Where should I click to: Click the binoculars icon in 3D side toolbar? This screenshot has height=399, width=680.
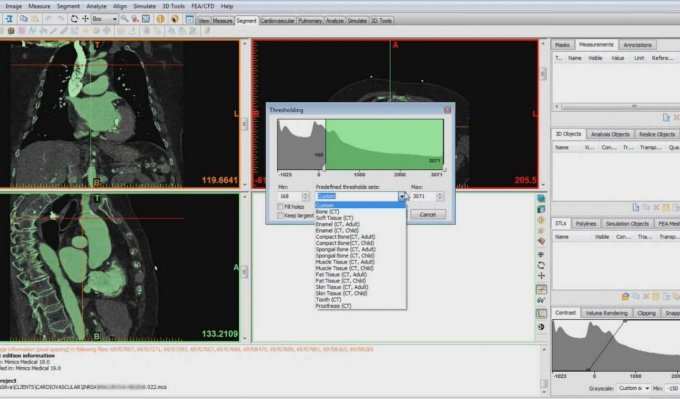coord(541,300)
